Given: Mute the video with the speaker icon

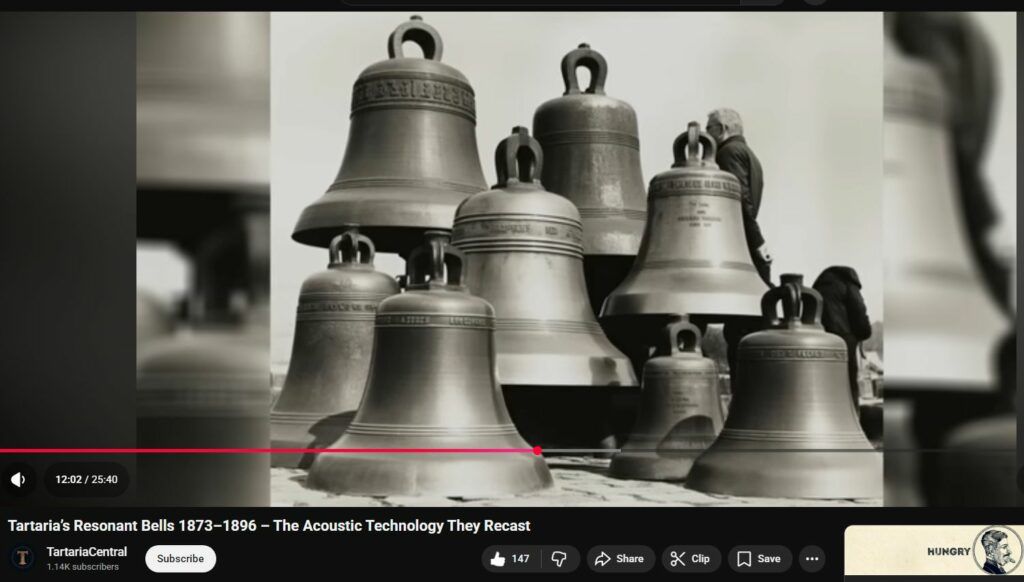Looking at the screenshot, I should point(18,480).
